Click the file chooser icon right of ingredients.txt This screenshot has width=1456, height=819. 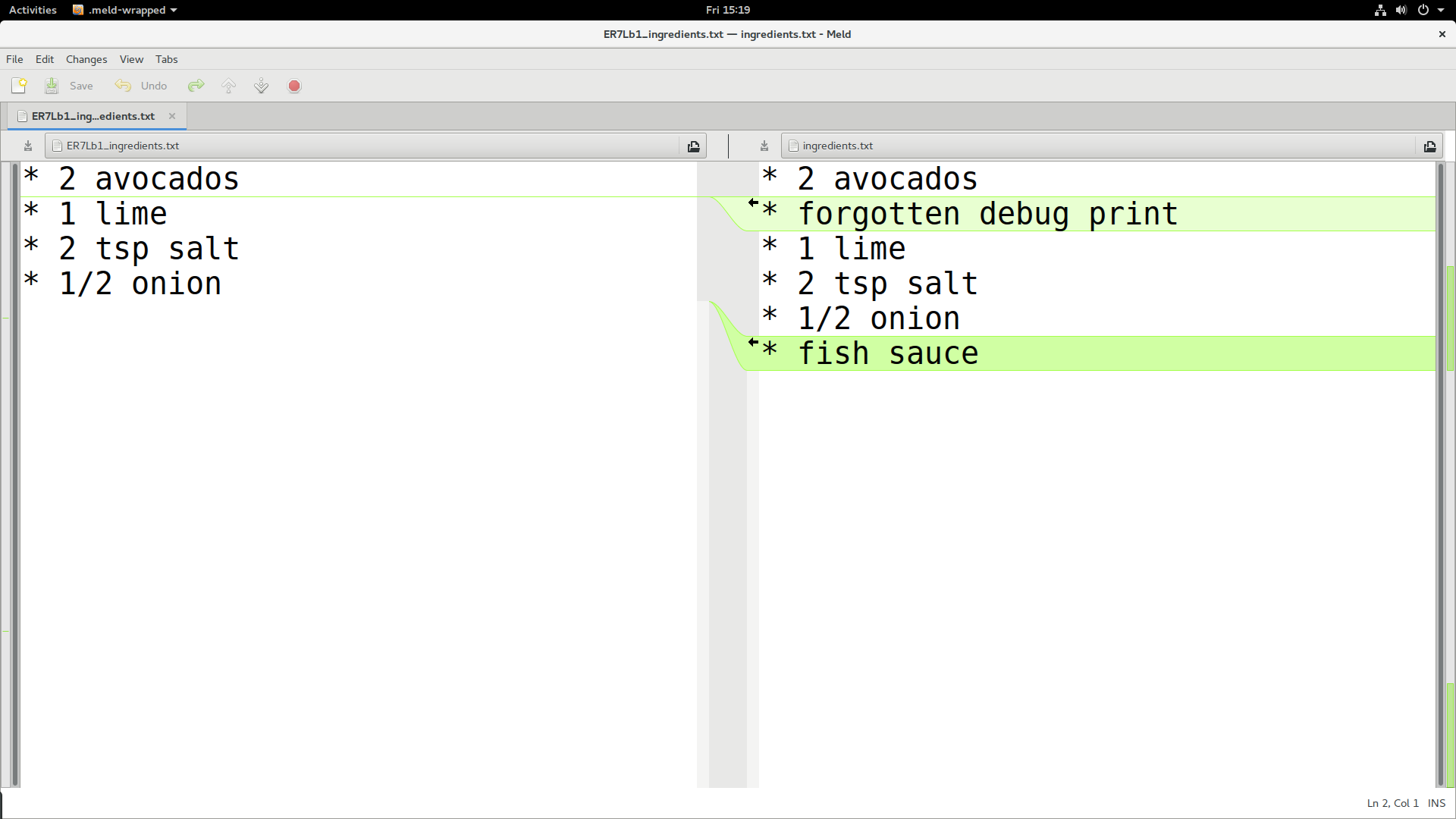pos(1429,146)
